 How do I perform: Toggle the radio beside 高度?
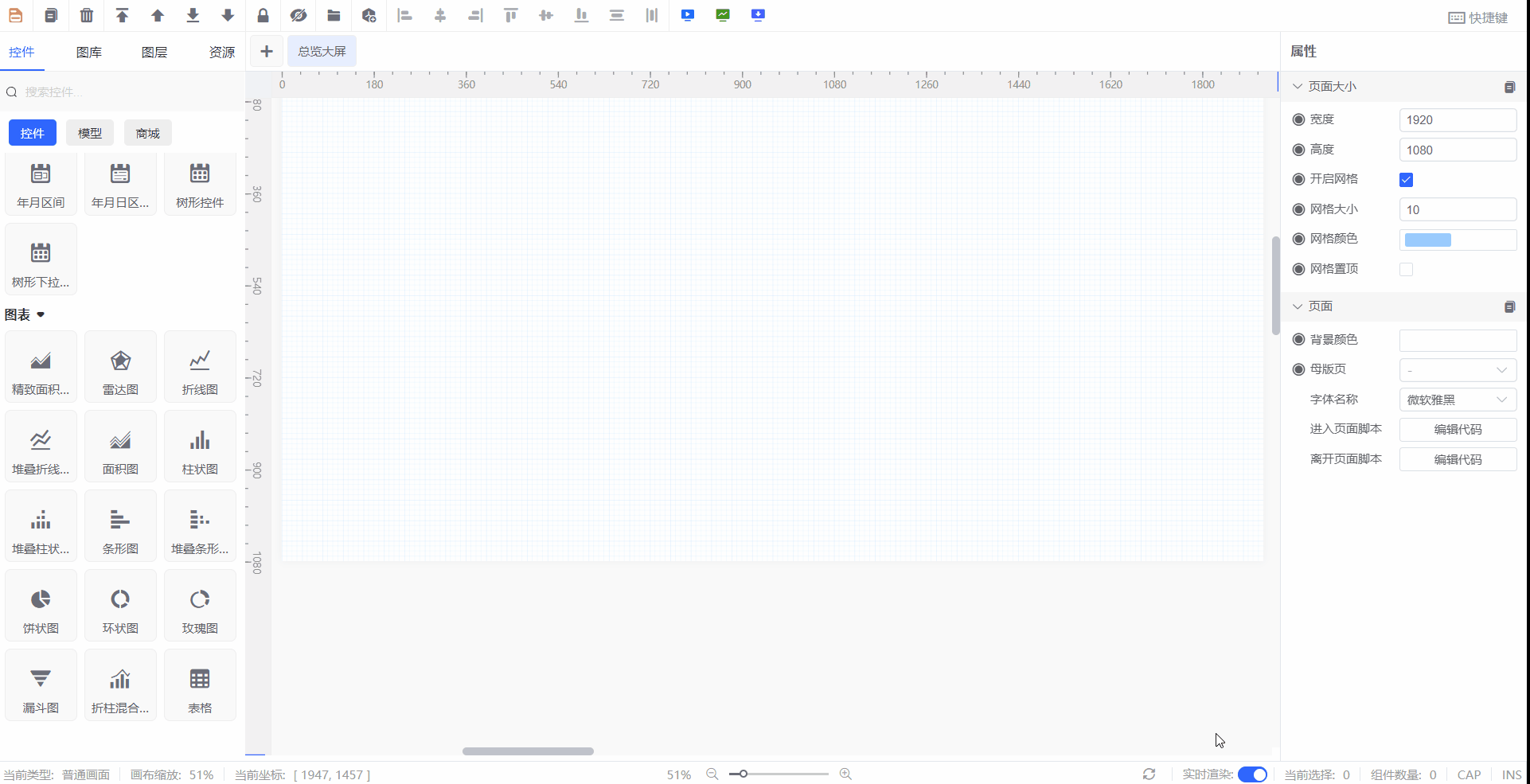click(x=1298, y=150)
